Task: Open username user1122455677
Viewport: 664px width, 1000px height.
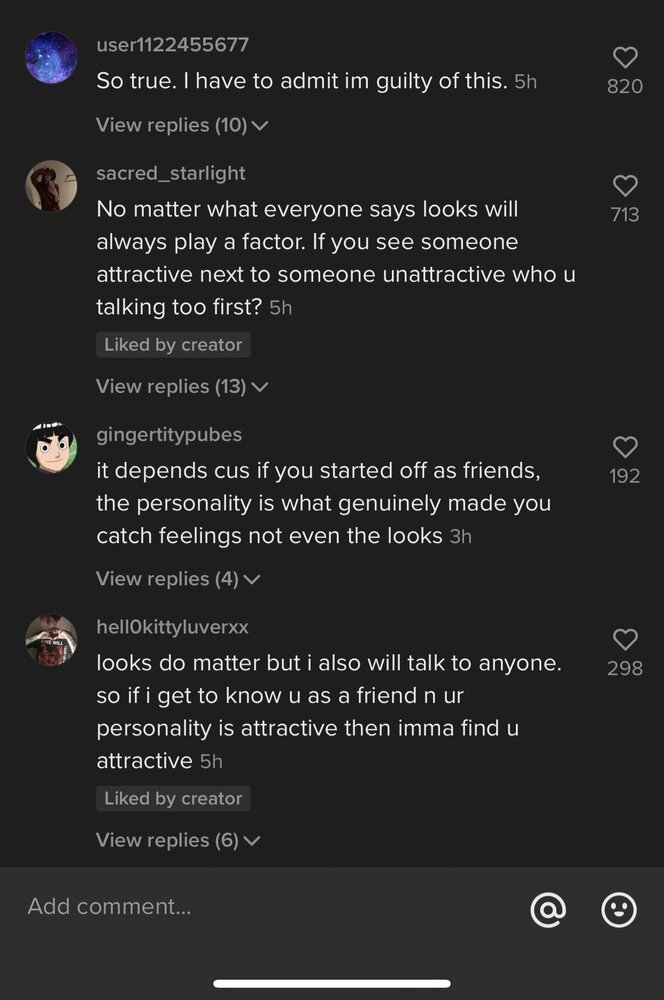Action: (172, 45)
